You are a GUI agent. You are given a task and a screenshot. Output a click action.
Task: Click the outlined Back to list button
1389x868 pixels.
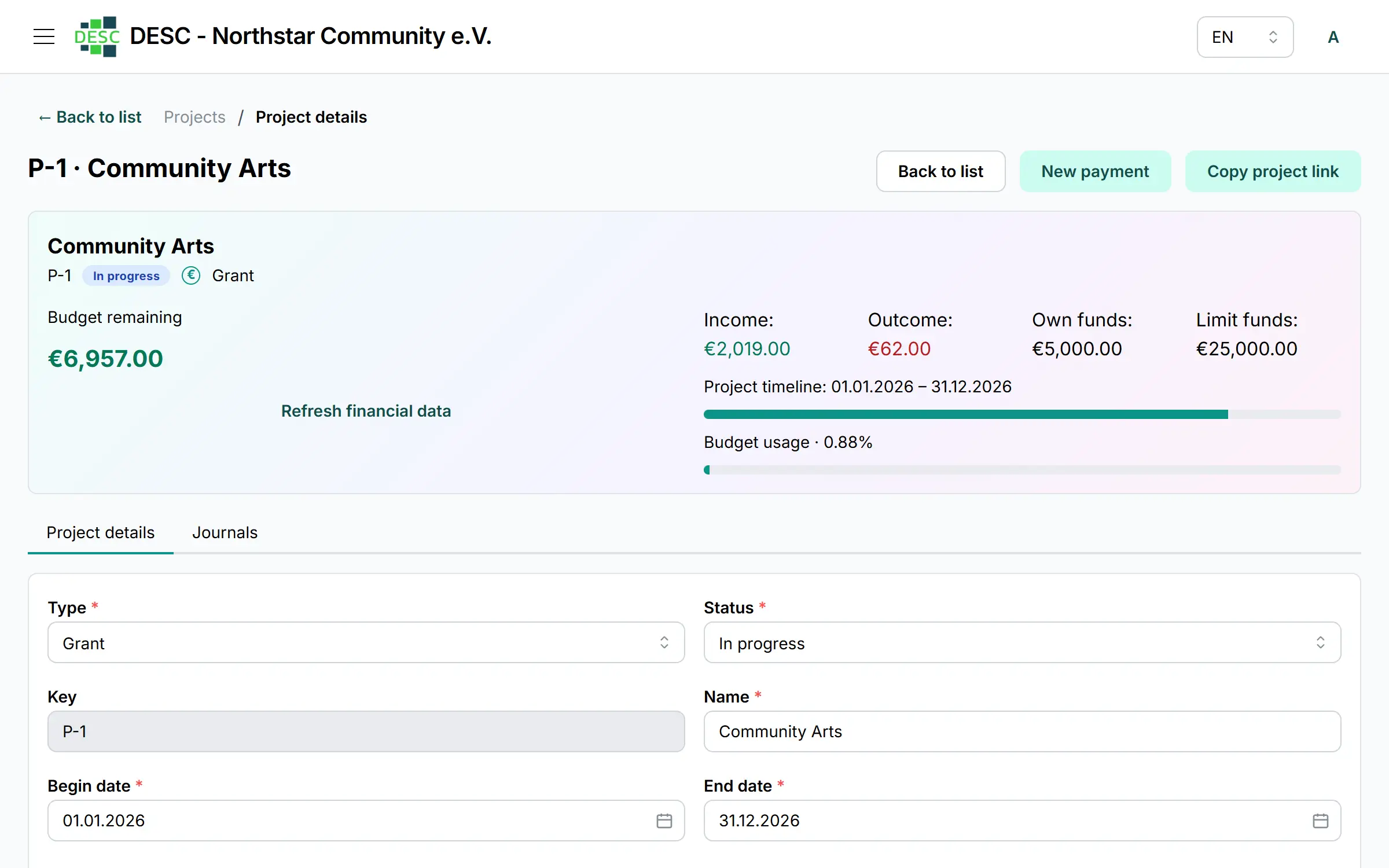click(940, 171)
